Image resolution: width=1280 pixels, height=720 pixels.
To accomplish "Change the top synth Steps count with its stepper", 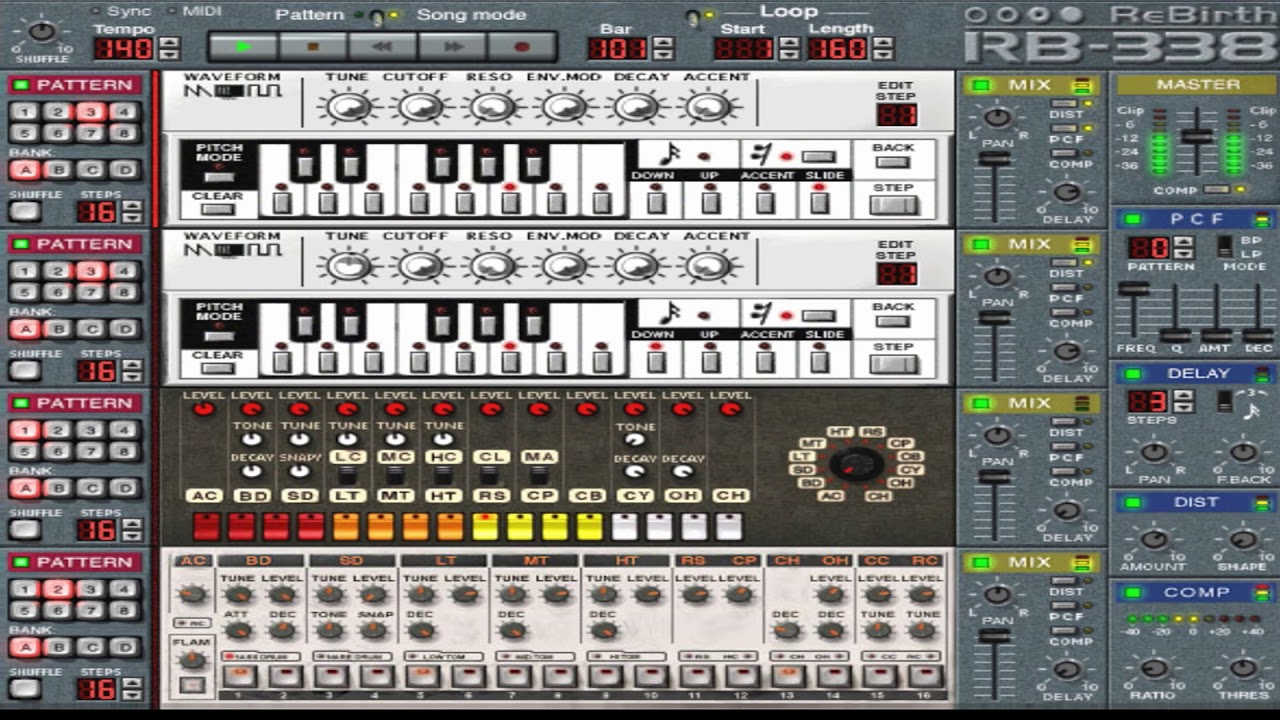I will 131,212.
